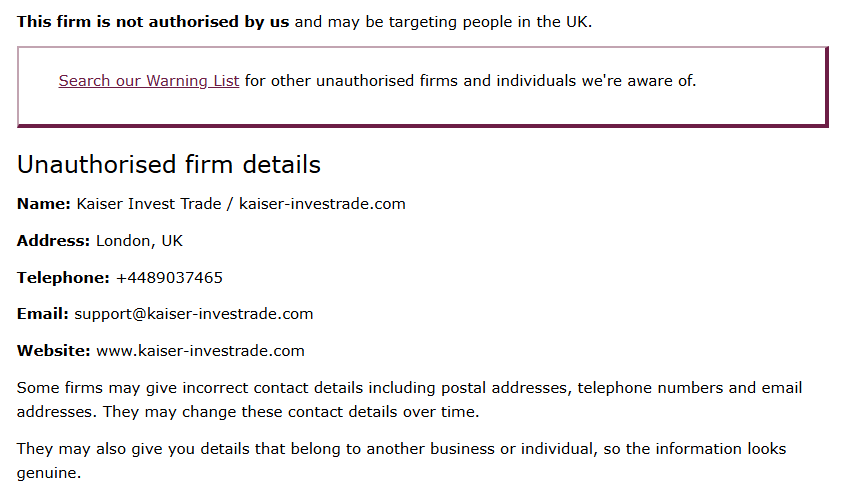Click the Address label
The height and width of the screenshot is (500, 848).
pos(54,241)
